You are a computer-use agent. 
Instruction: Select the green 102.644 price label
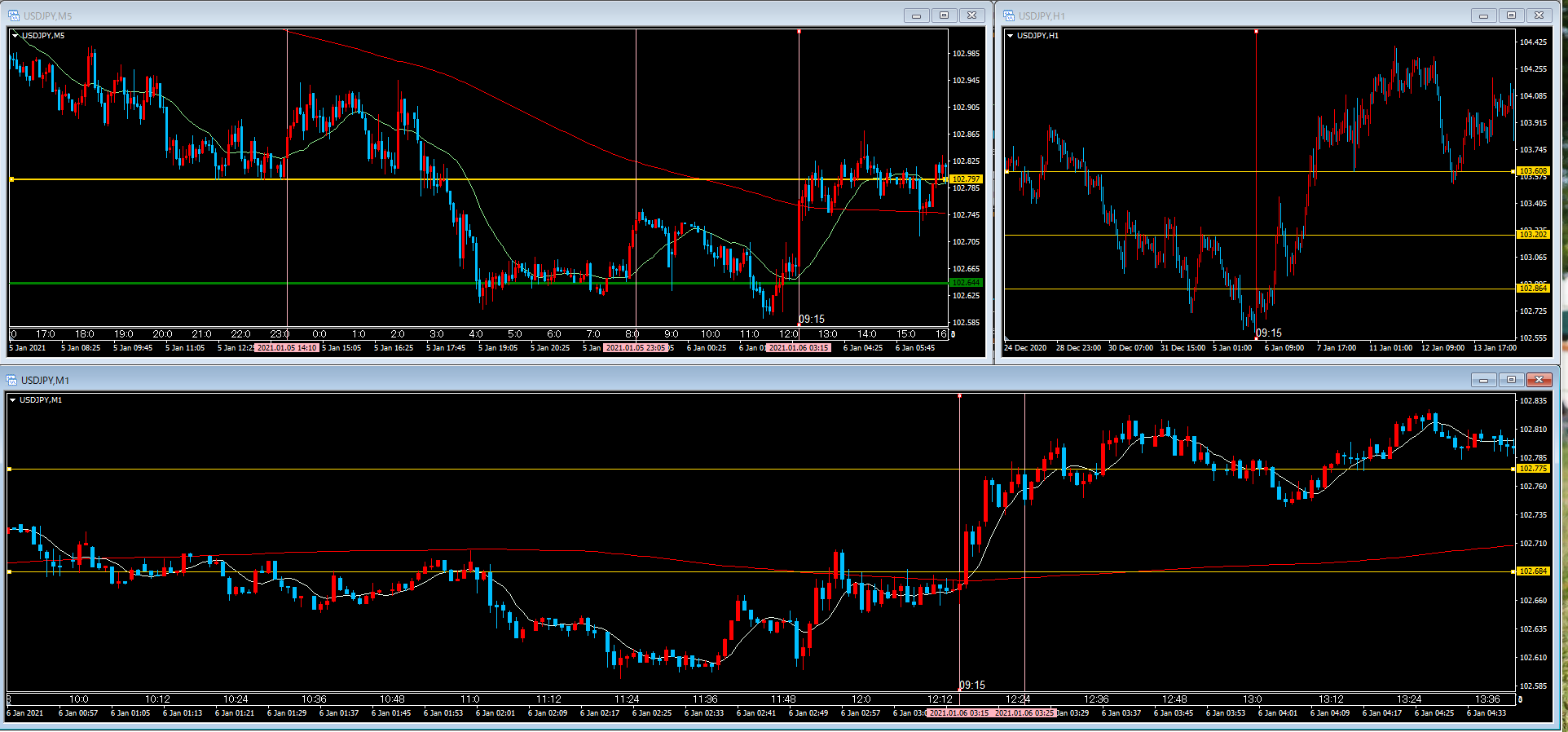coord(966,283)
